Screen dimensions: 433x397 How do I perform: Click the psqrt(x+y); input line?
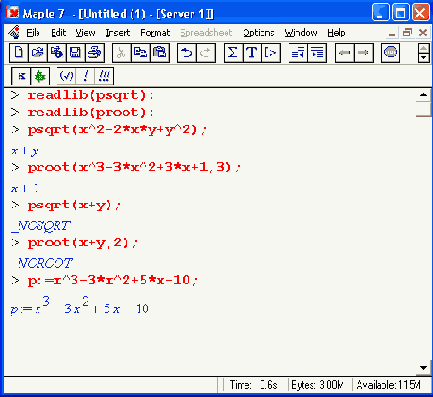coord(74,205)
